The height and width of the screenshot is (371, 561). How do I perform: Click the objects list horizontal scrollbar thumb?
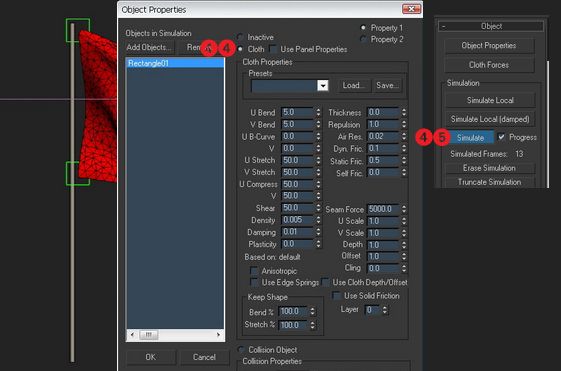point(148,335)
